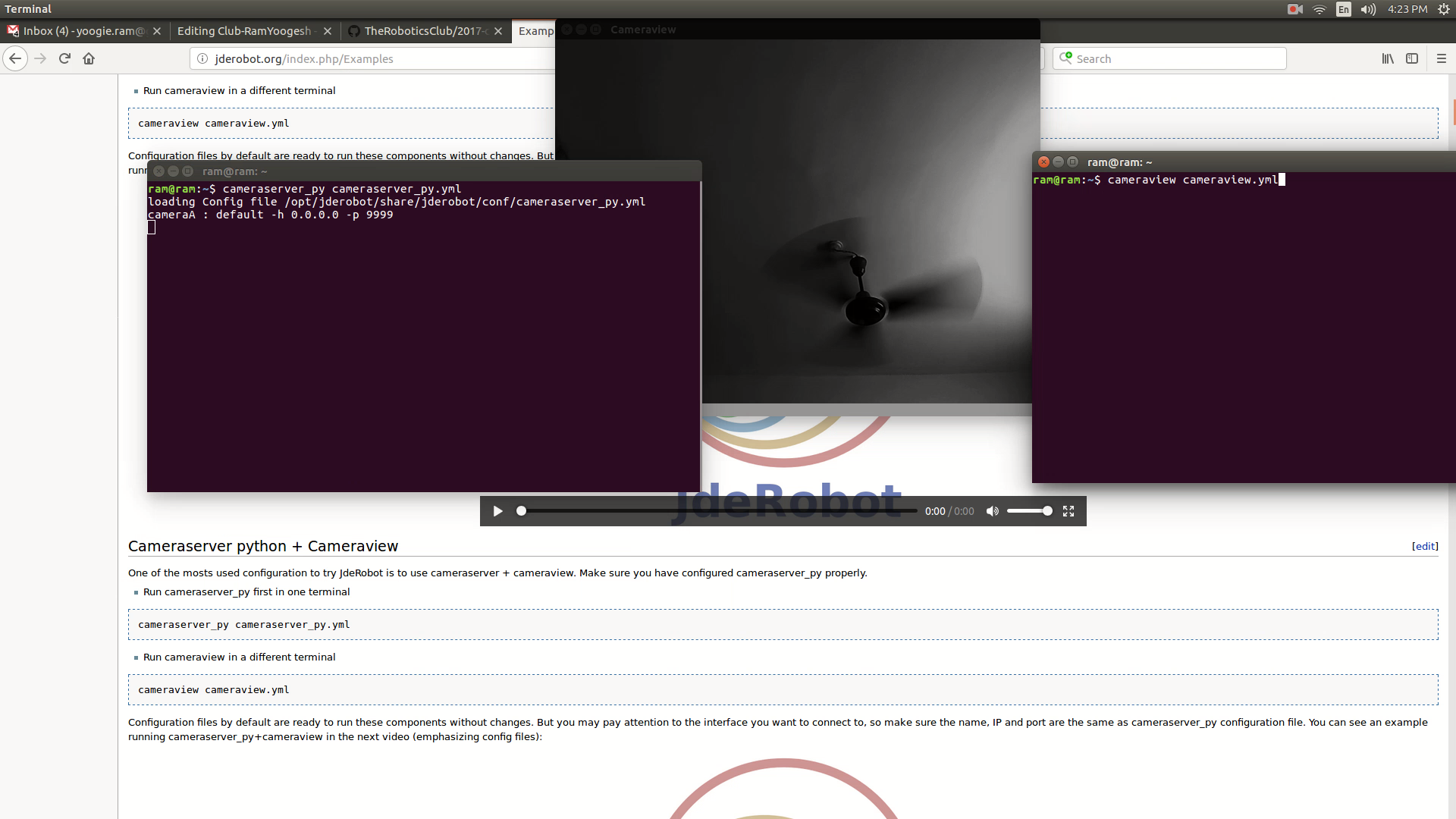Click the Cameraview window title bar
Viewport: 1456px width, 819px height.
click(798, 30)
